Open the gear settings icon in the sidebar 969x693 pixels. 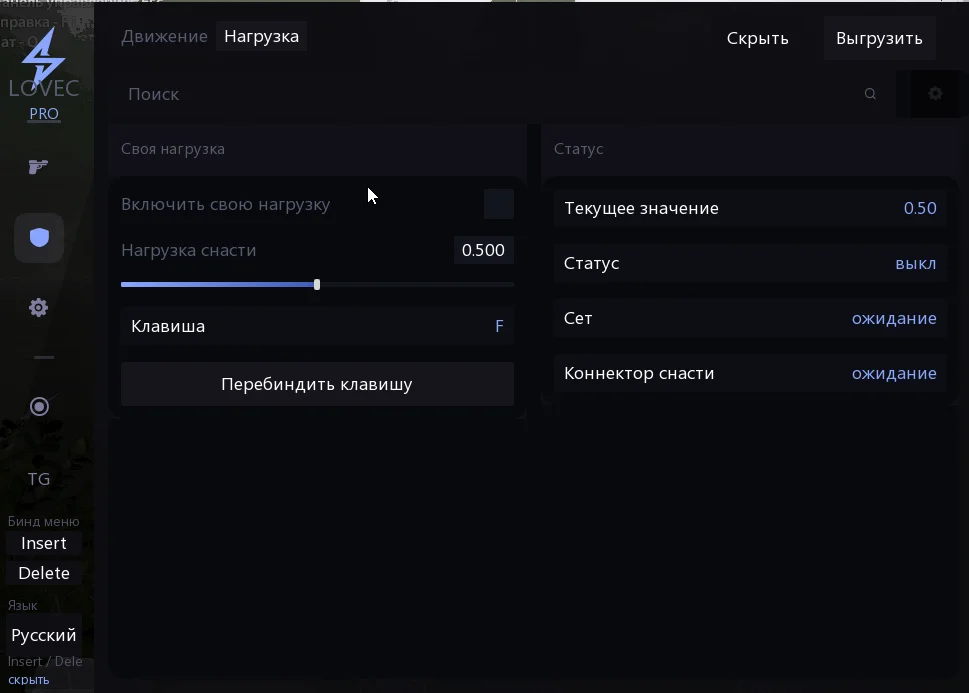38,307
